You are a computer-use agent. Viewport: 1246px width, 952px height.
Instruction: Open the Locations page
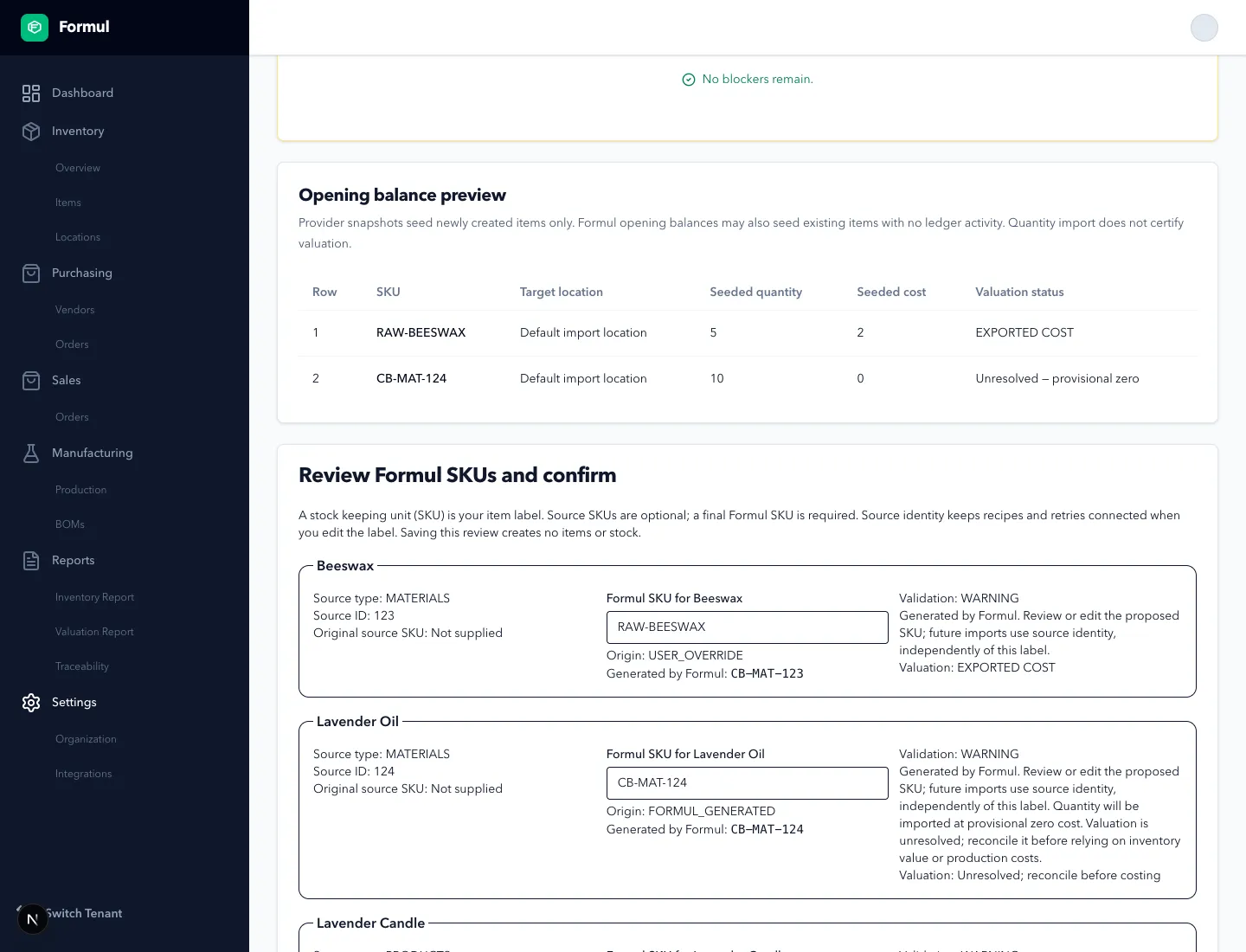[x=78, y=237]
